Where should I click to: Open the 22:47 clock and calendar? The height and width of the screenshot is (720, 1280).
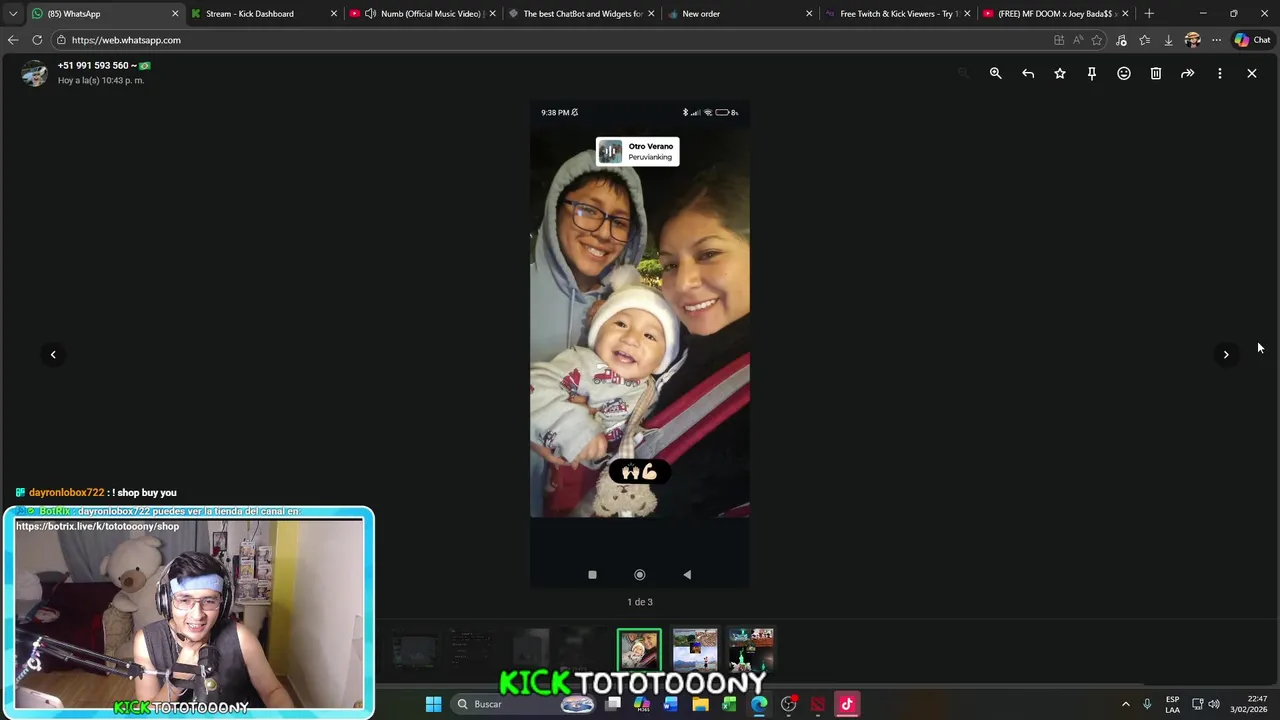tap(1249, 704)
